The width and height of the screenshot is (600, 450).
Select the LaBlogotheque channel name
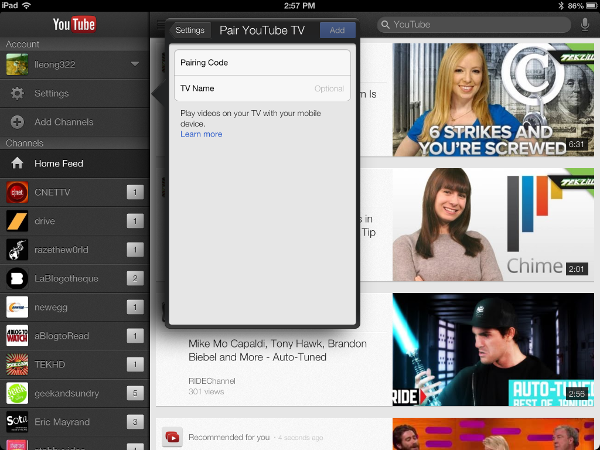66,279
